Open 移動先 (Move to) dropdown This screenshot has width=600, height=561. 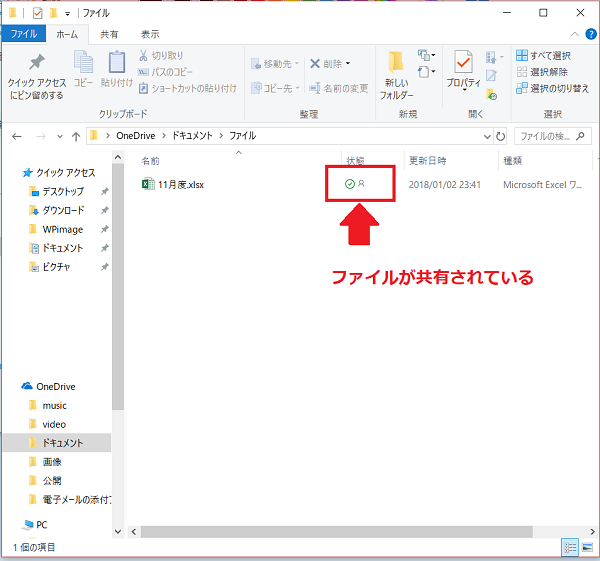275,64
